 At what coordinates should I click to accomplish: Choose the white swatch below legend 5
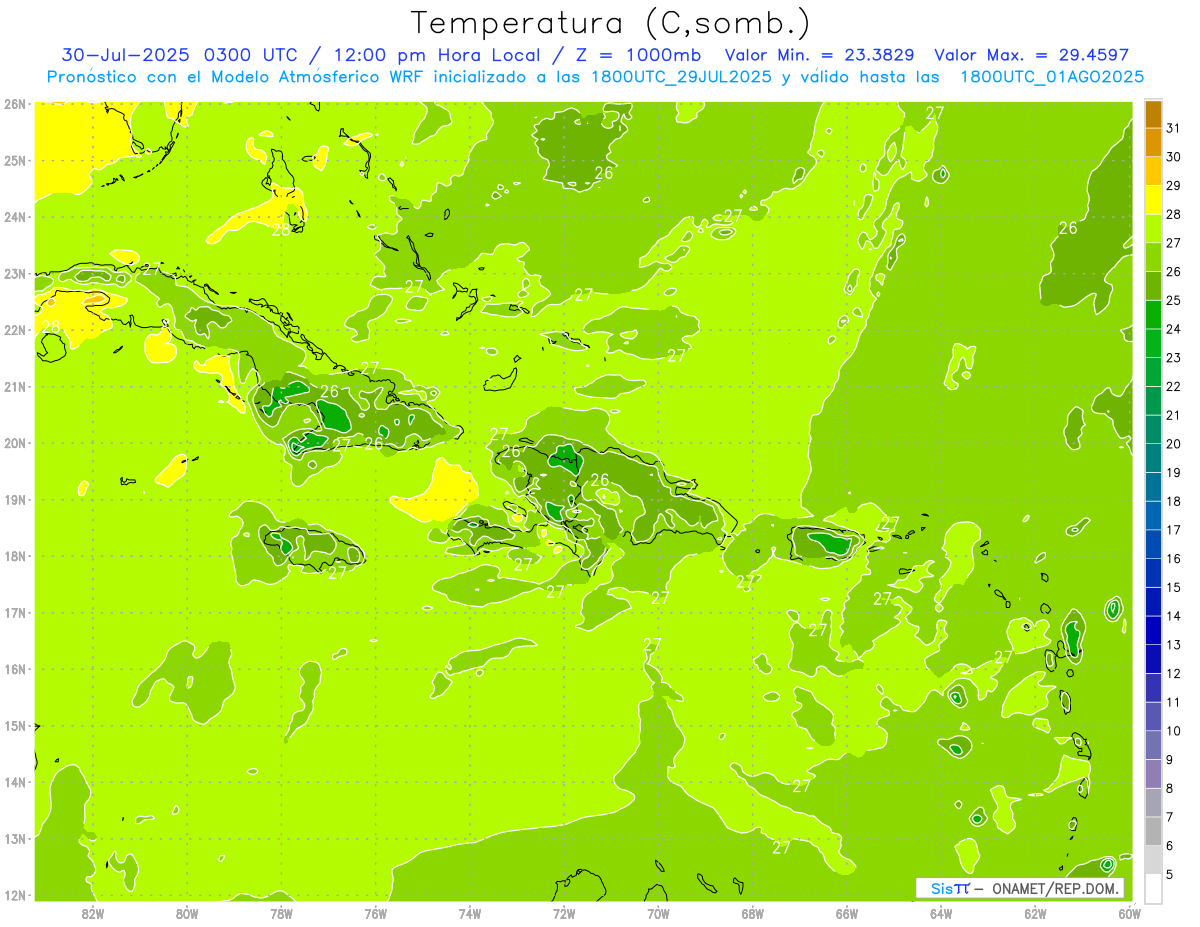tap(1153, 888)
